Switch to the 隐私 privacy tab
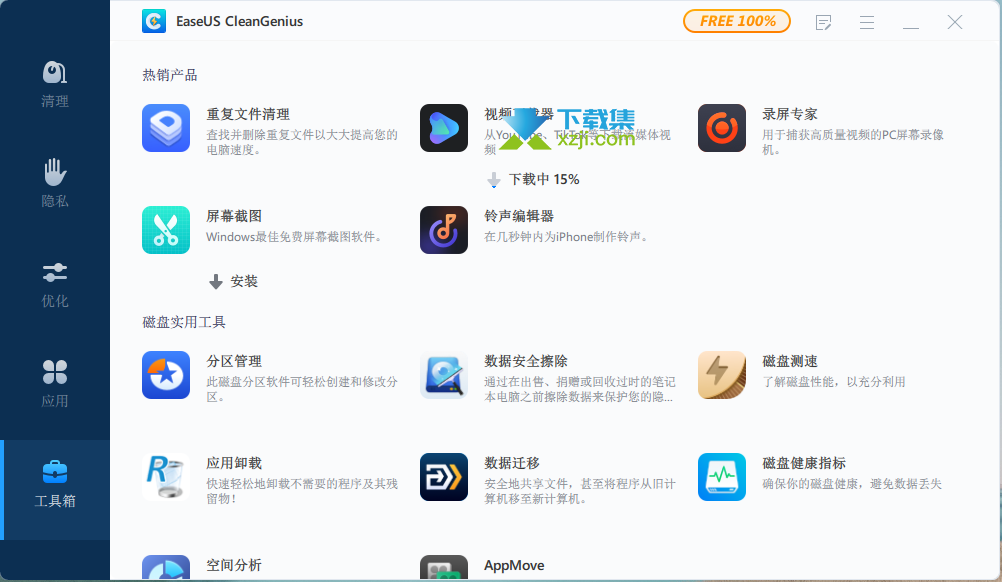 pyautogui.click(x=55, y=184)
